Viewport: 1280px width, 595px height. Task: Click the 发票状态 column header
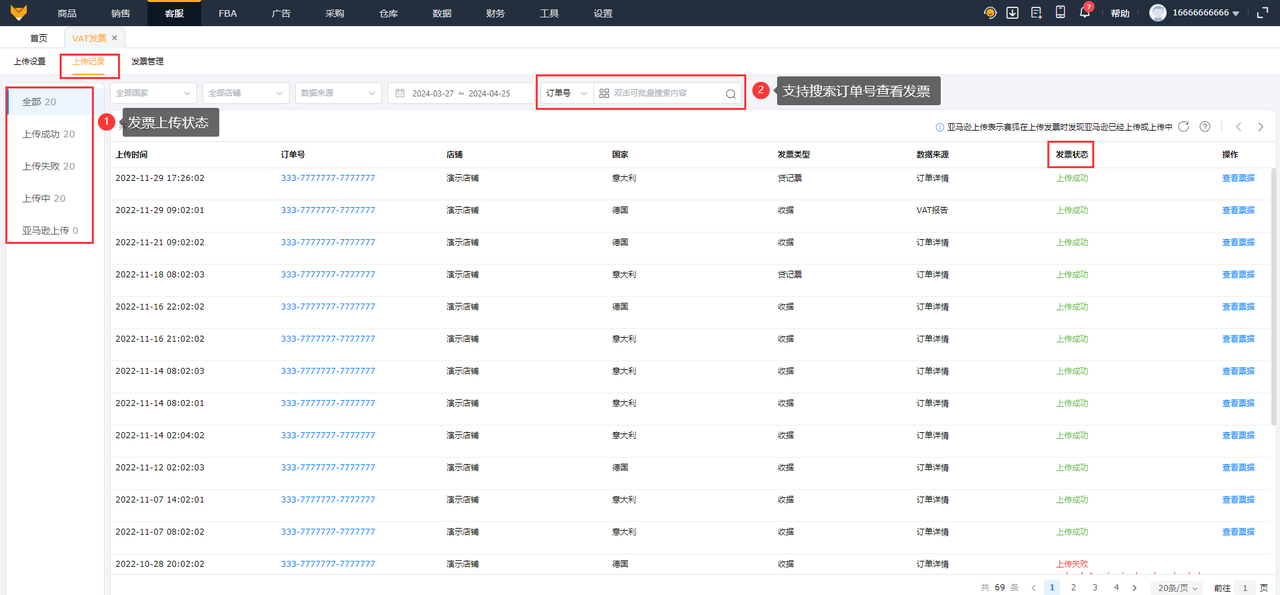(x=1071, y=155)
